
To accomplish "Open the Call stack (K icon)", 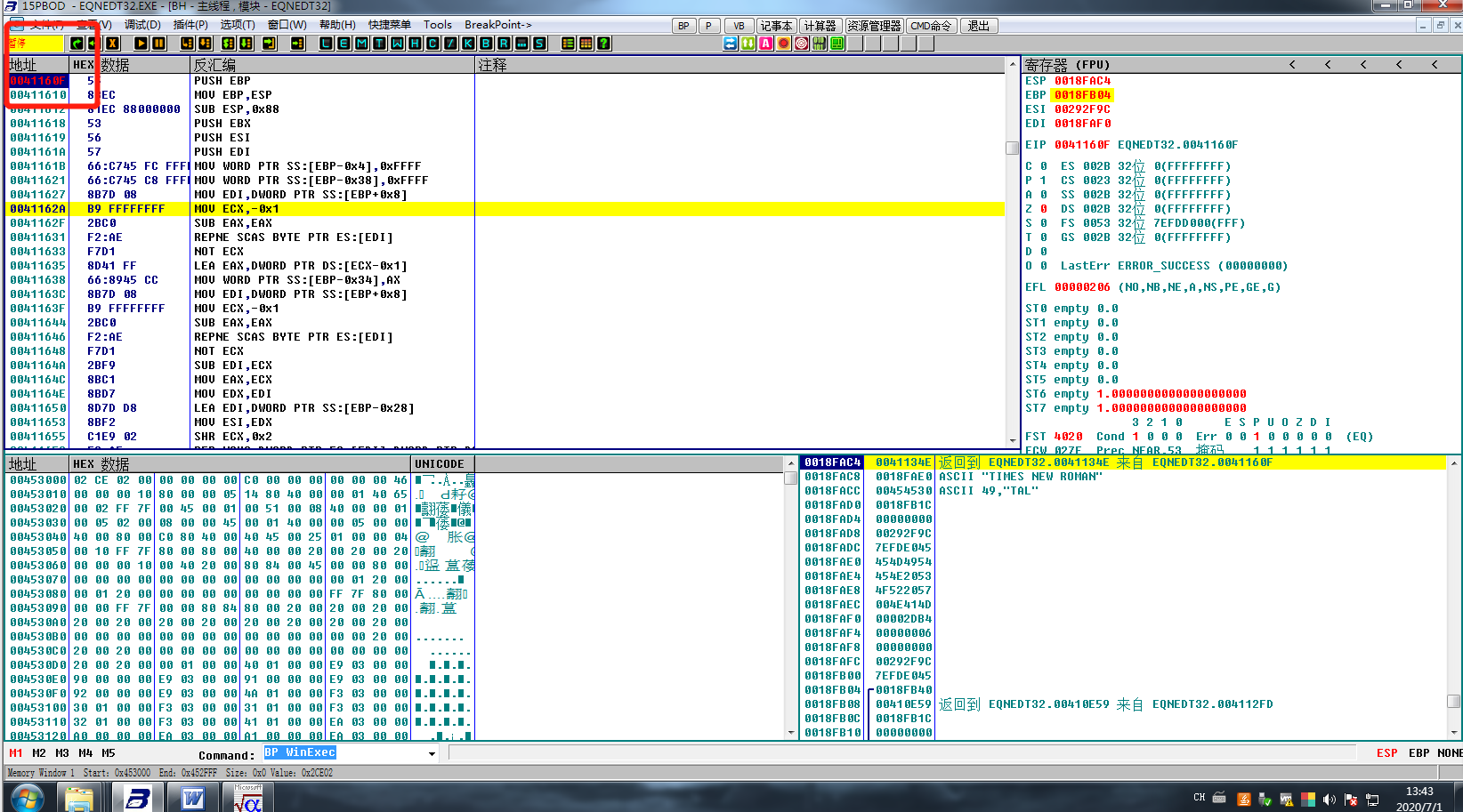I will (x=468, y=43).
